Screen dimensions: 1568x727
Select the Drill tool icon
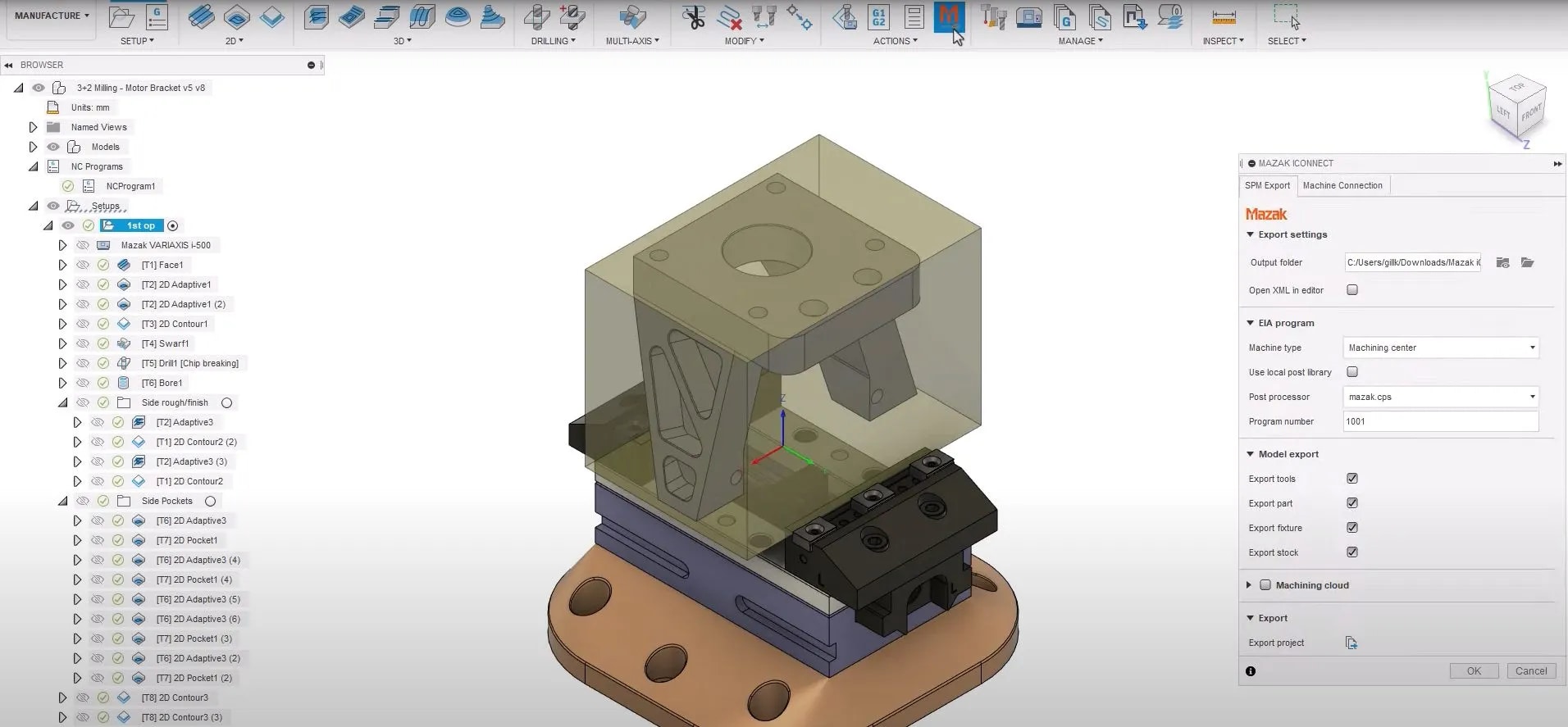(x=536, y=16)
